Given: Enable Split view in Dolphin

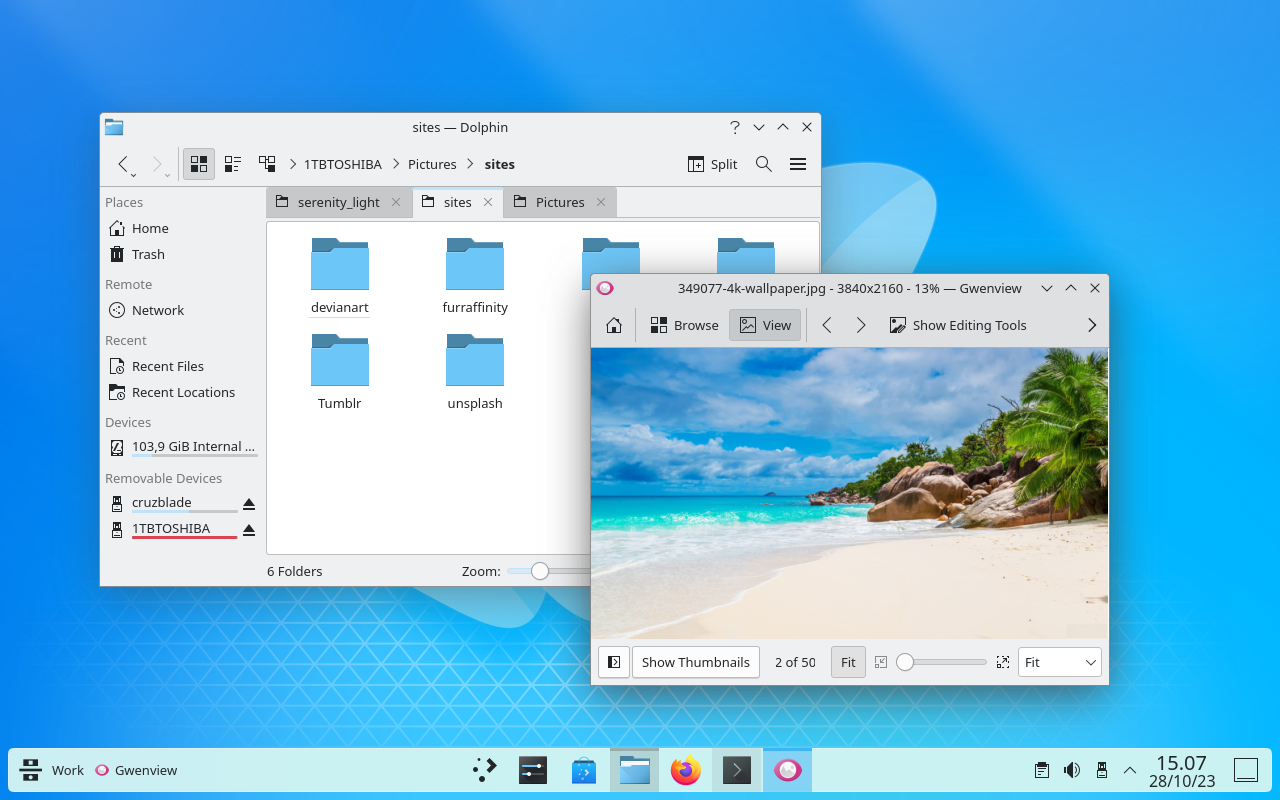Looking at the screenshot, I should click(x=712, y=163).
